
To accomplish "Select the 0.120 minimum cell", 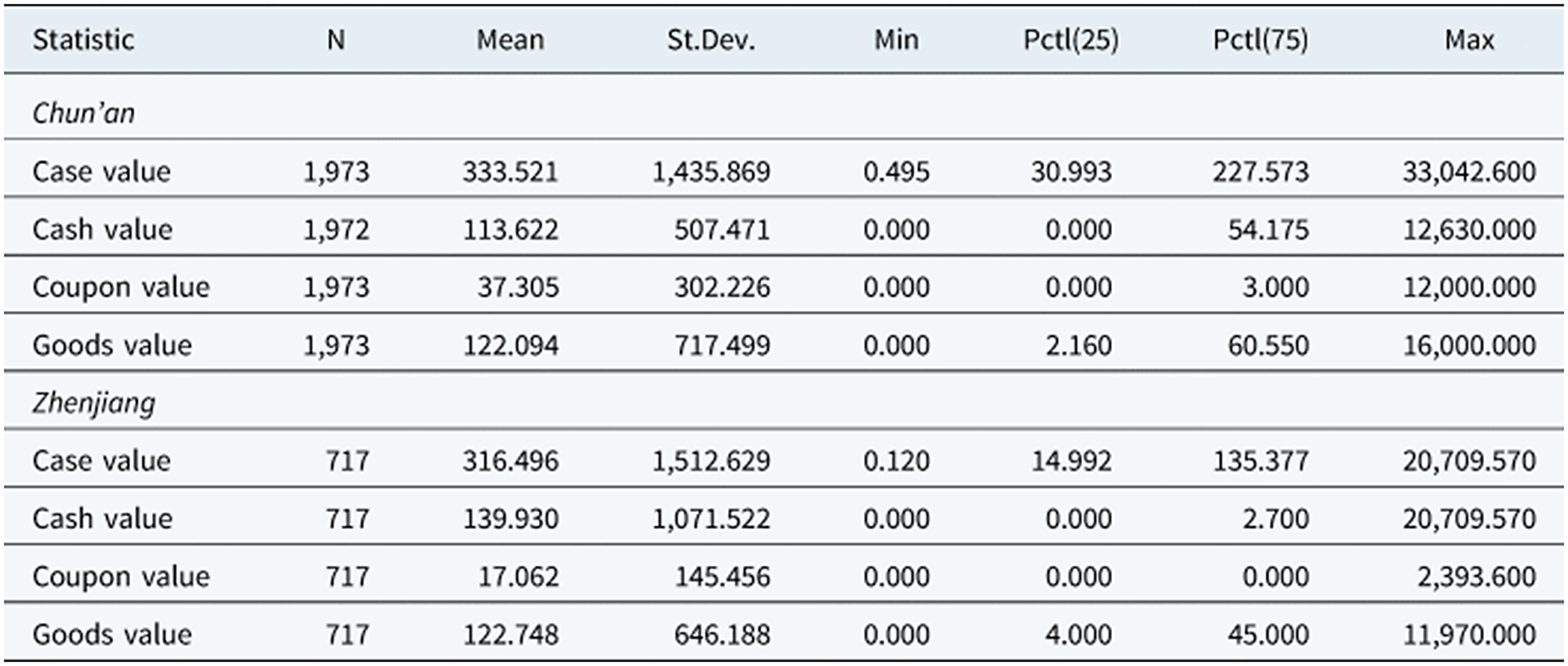I will [x=896, y=461].
